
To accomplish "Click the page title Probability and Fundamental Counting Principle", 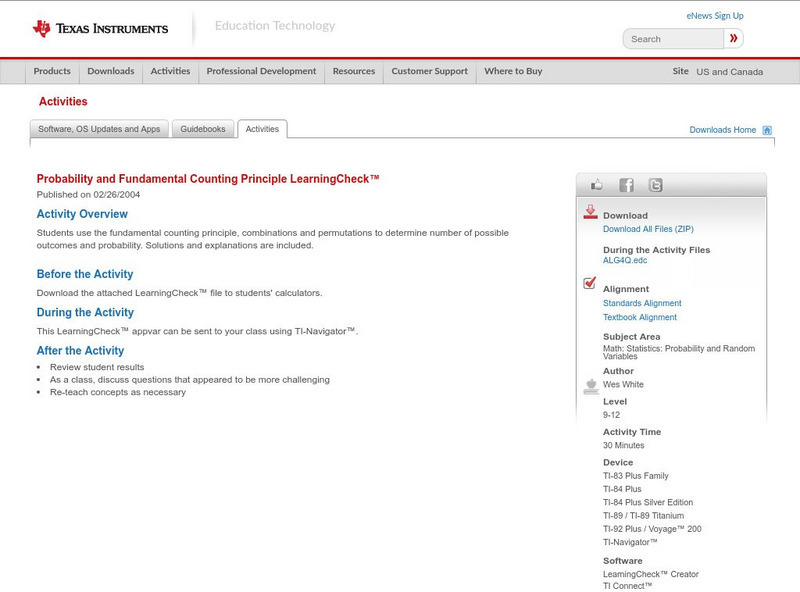I will [x=208, y=179].
